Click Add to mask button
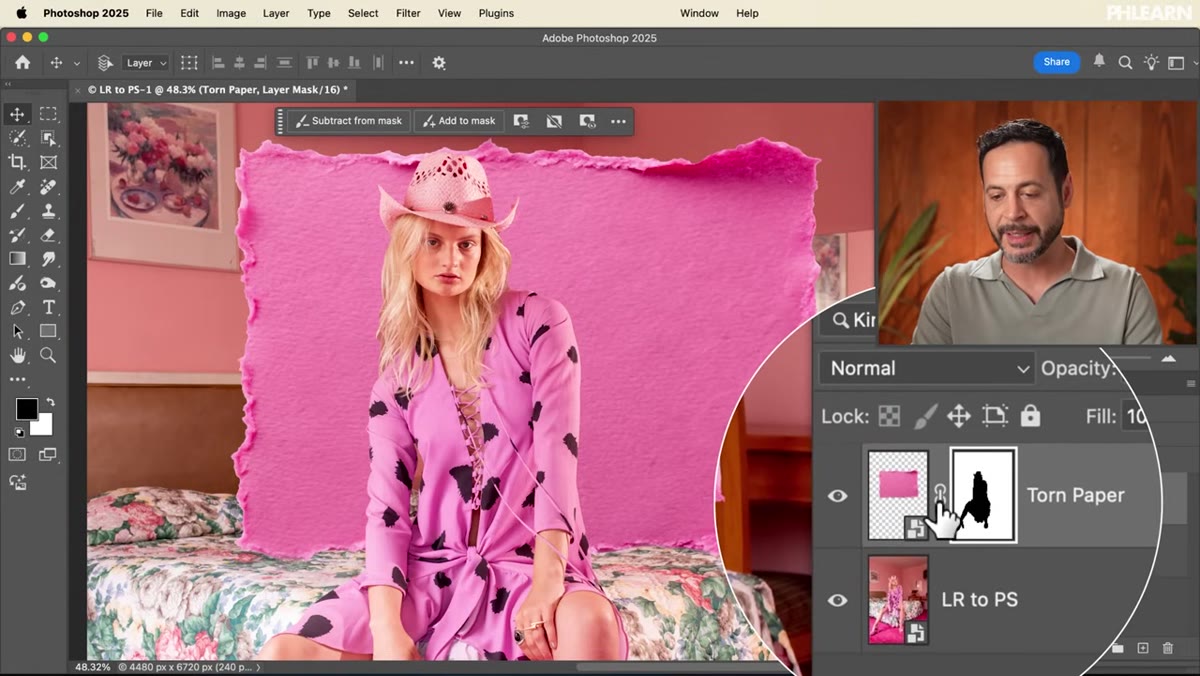Viewport: 1200px width, 676px height. point(459,121)
